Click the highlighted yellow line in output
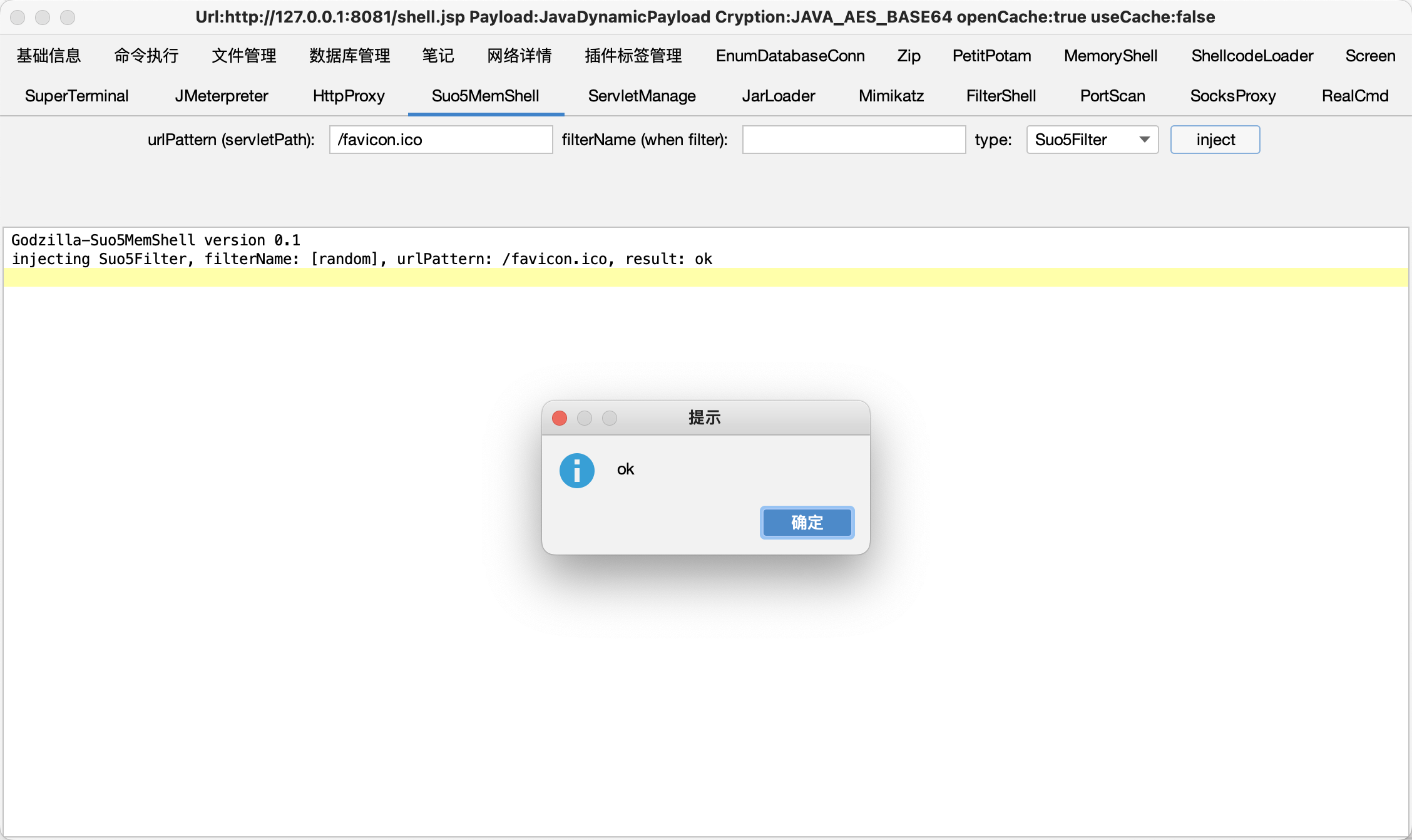The image size is (1412, 840). click(x=705, y=277)
